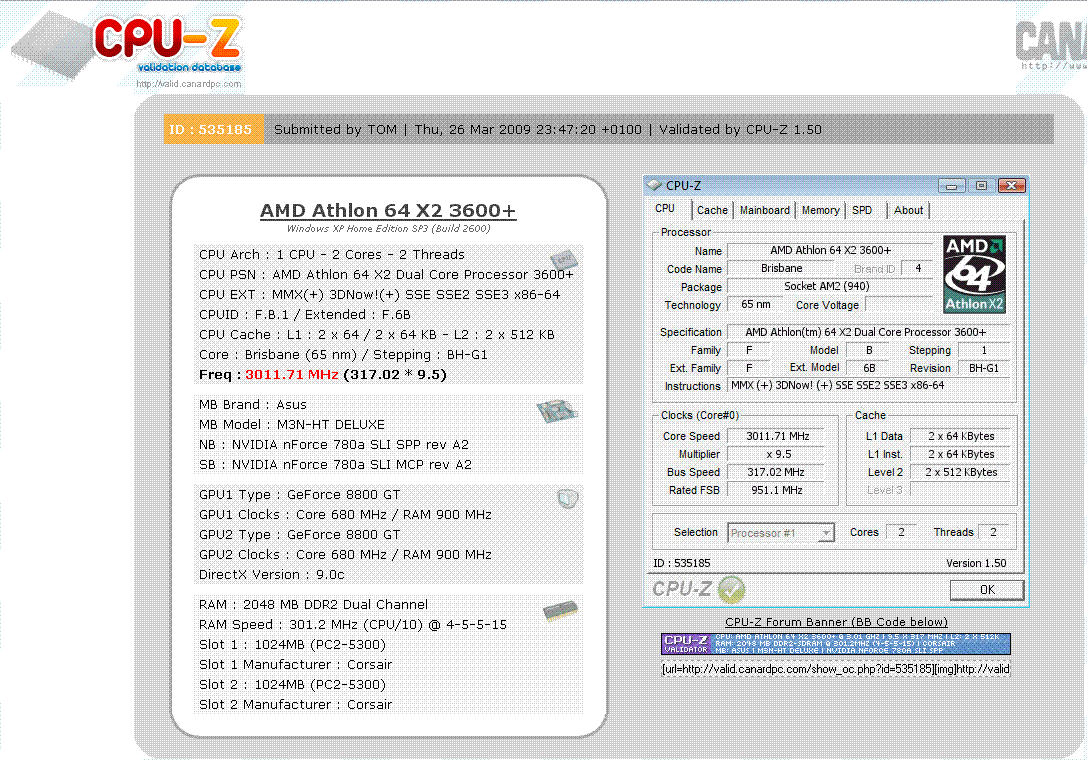This screenshot has height=760, width=1087.
Task: Click the Slot 2 Manufacturer : Corsair row
Action: tap(295, 705)
